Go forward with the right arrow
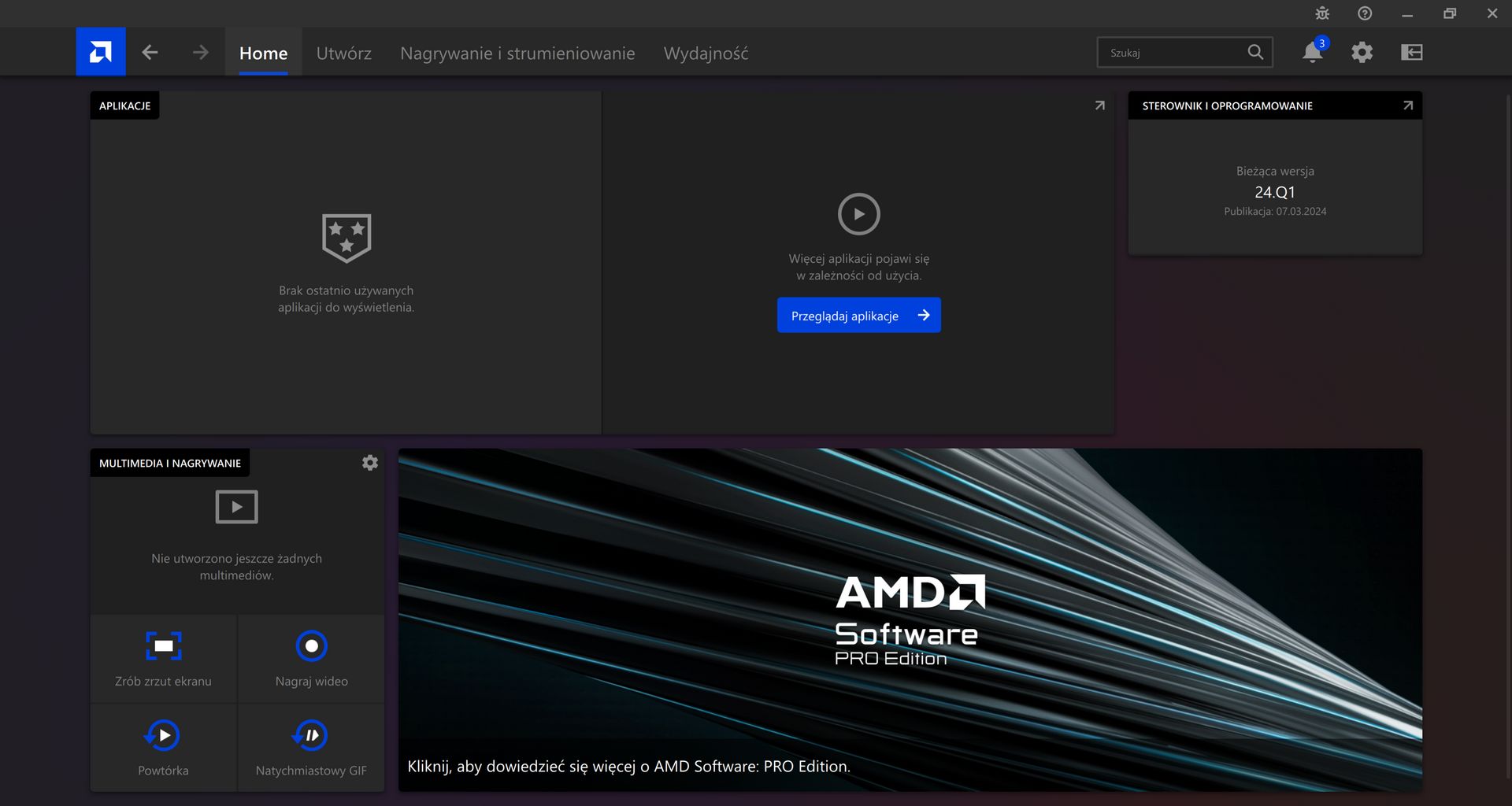The image size is (1512, 806). point(201,52)
